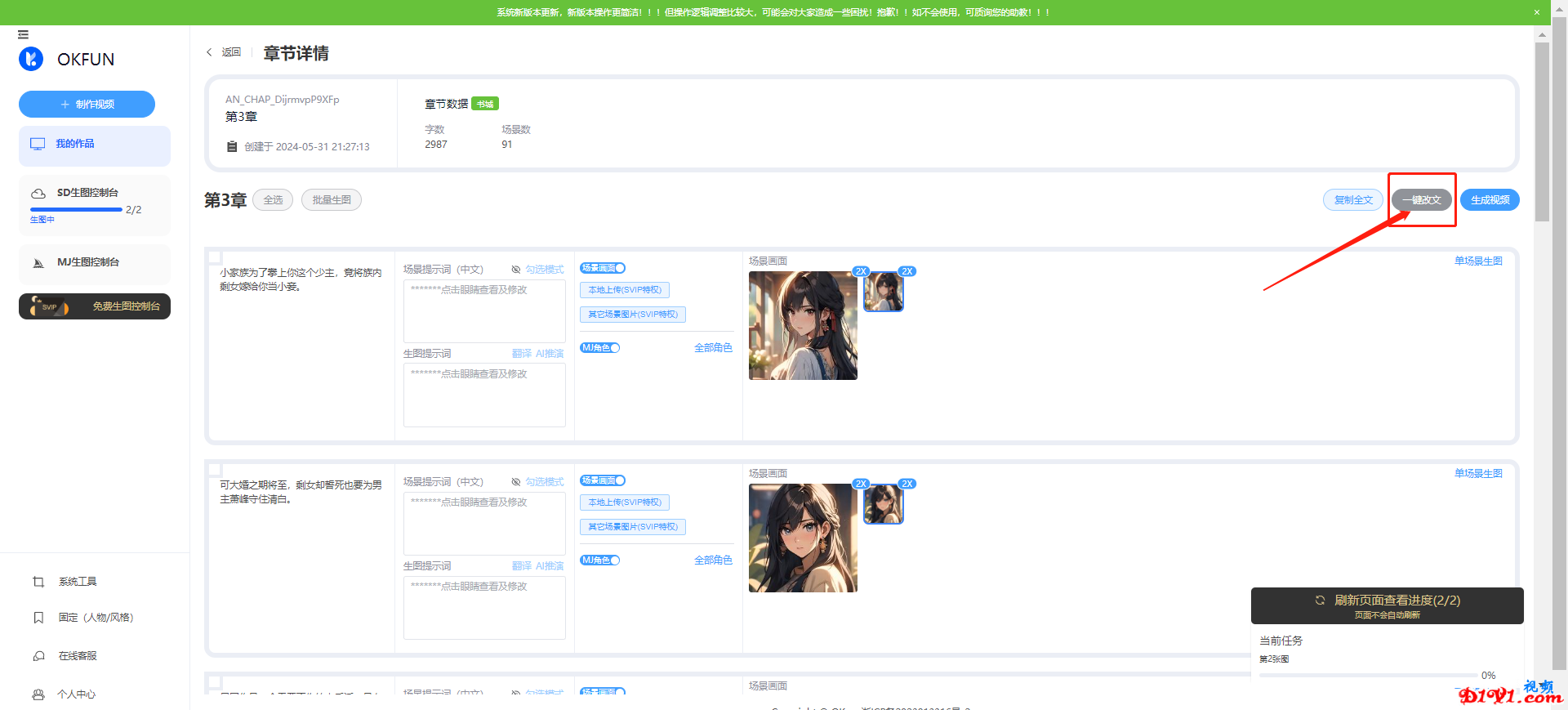Click 2X badge on second scene large image

861,484
